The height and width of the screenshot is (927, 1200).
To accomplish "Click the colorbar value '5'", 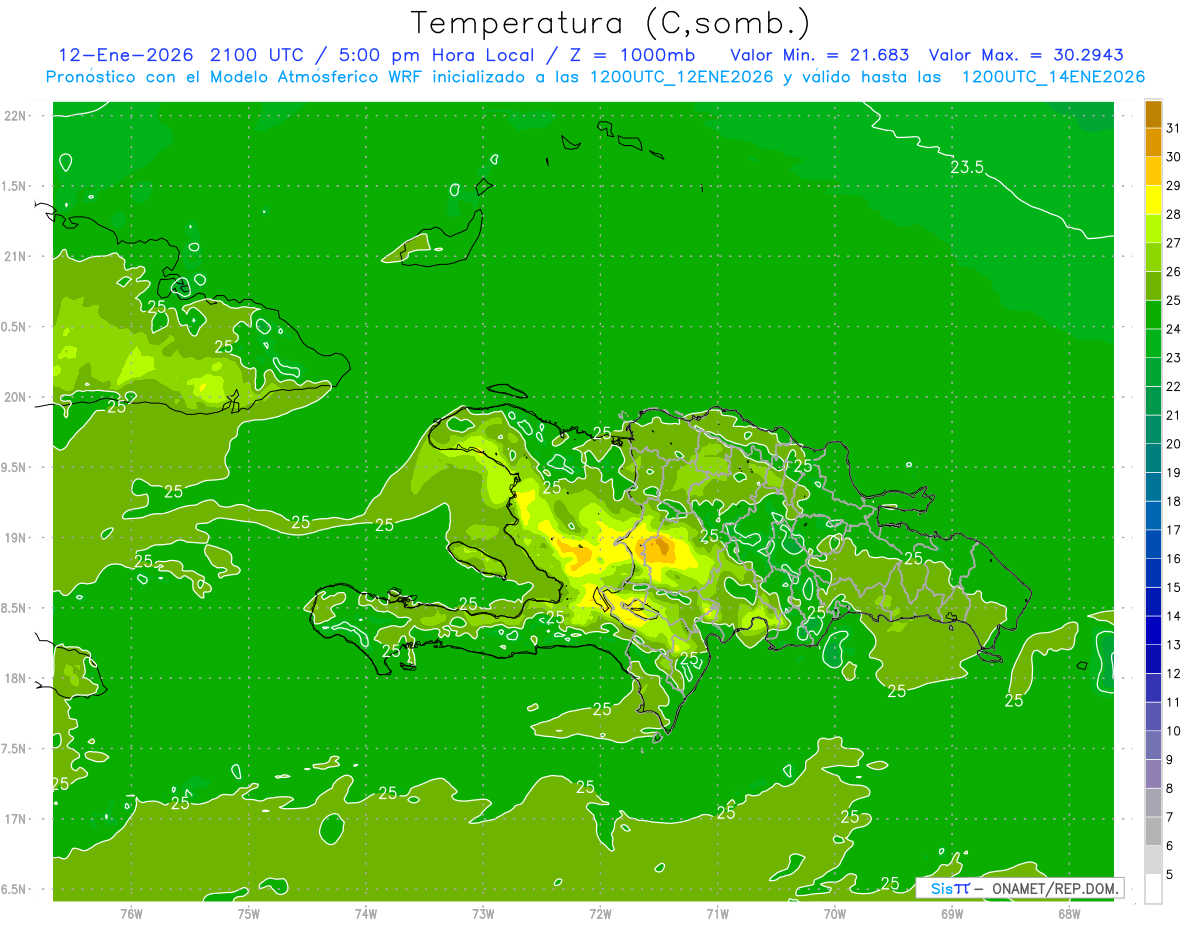I will click(x=1170, y=874).
